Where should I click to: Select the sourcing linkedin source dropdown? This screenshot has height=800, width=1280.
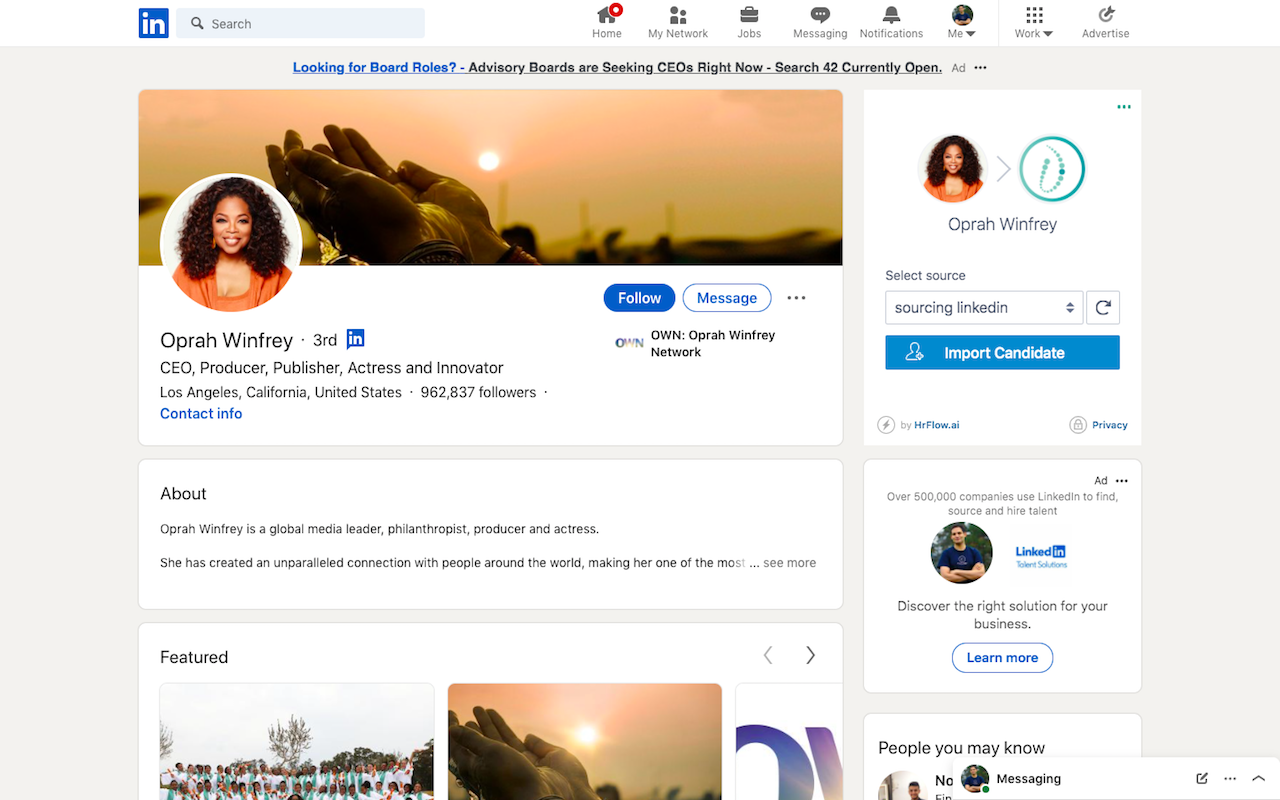(984, 308)
